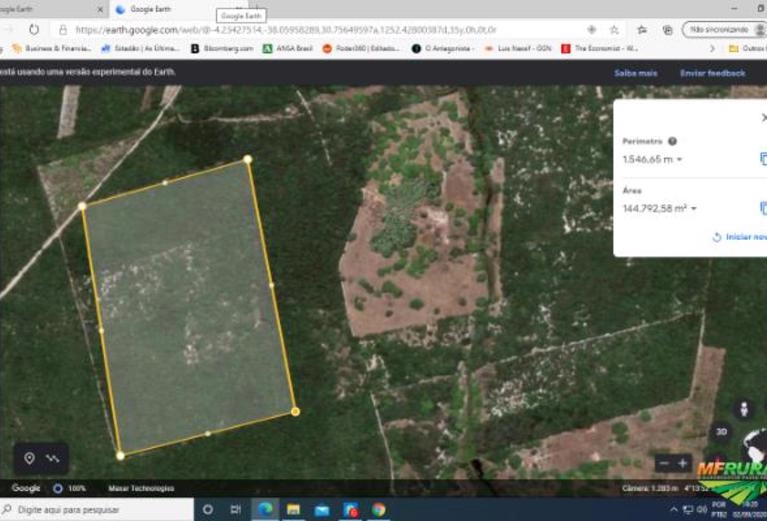Select the draw line or shape tool
The width and height of the screenshot is (767, 521).
(52, 458)
